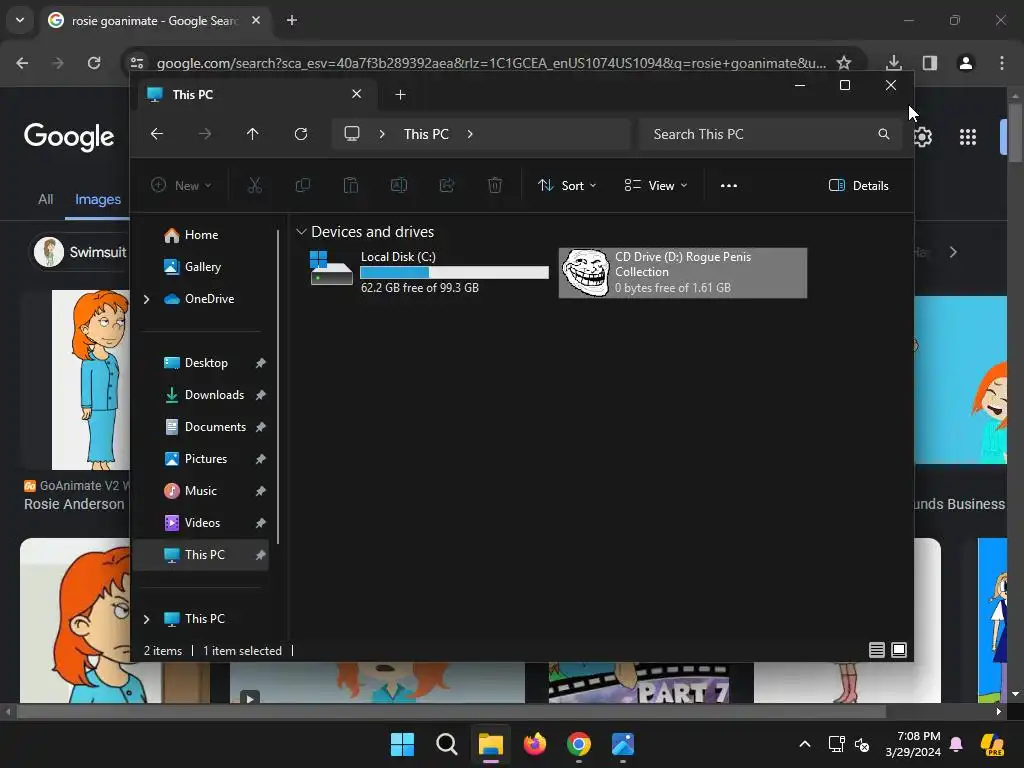Open taskbar Search
The image size is (1024, 768).
pos(447,744)
